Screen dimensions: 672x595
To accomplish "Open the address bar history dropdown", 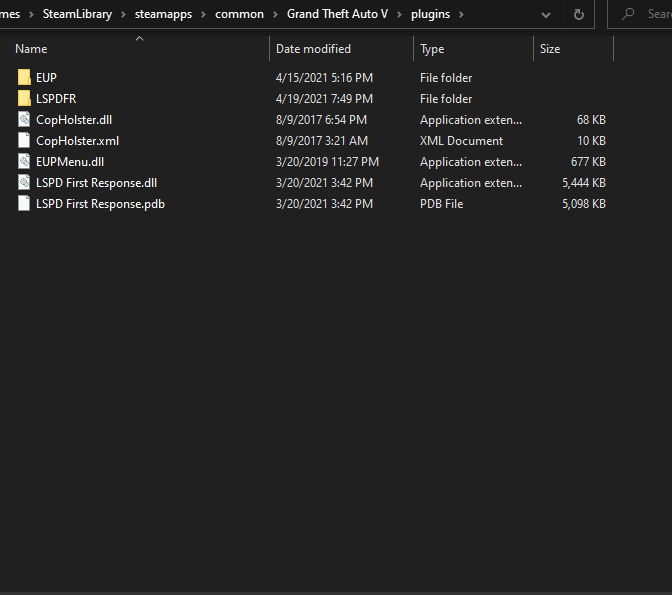I will click(545, 15).
